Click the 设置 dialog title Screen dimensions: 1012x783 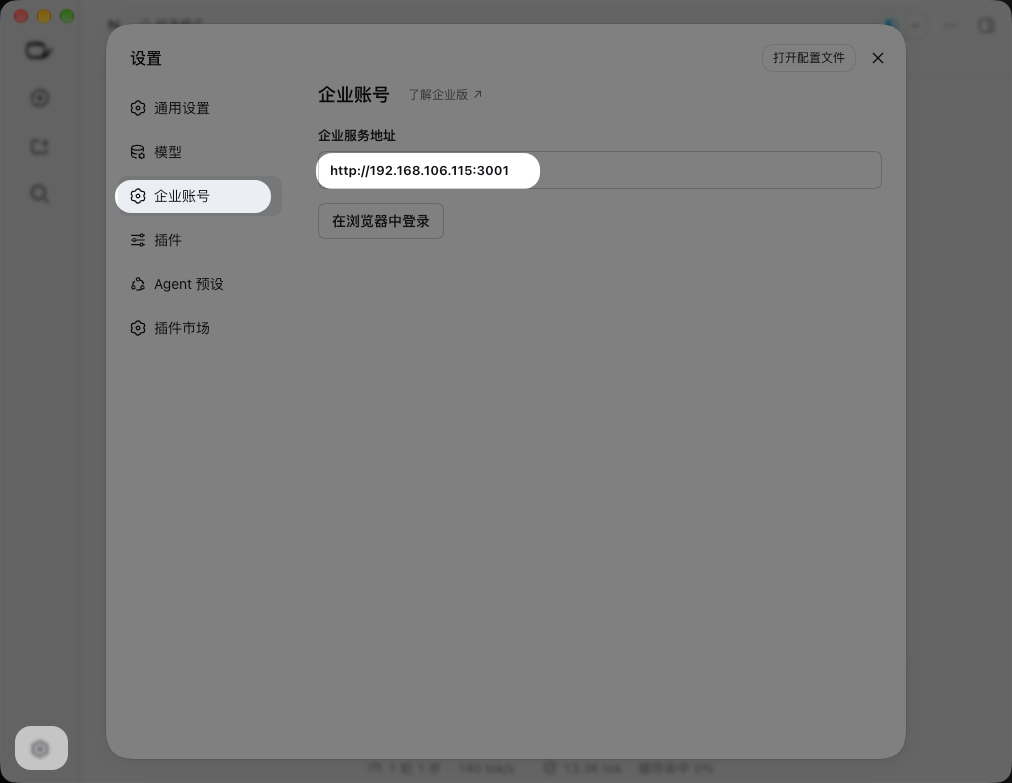tap(146, 58)
